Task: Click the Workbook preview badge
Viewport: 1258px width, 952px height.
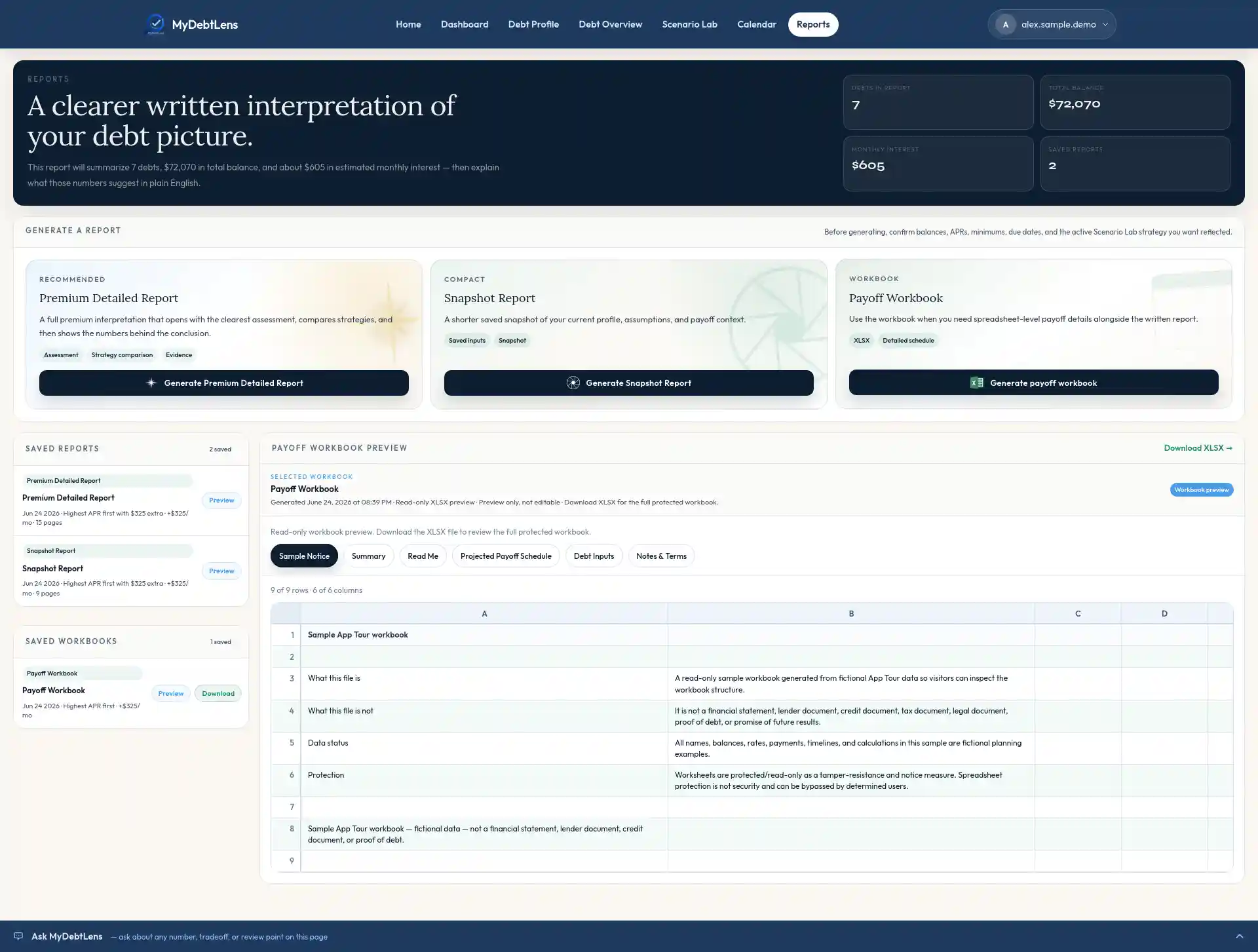Action: 1202,490
